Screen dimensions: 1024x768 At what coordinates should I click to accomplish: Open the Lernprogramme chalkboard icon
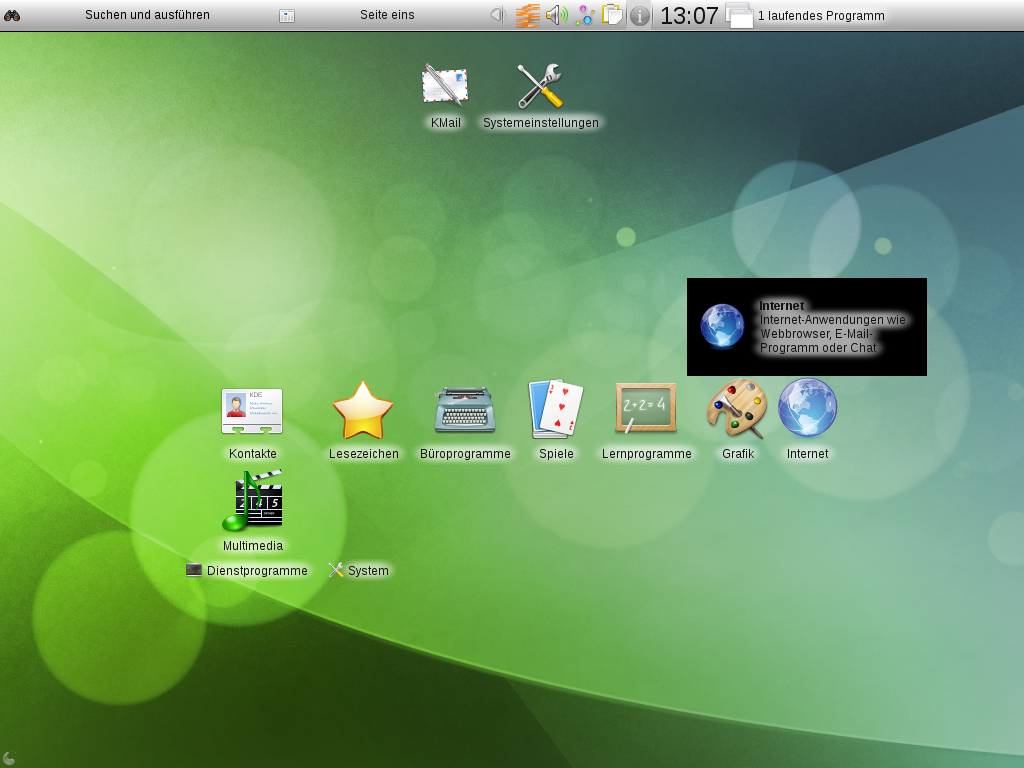[646, 410]
